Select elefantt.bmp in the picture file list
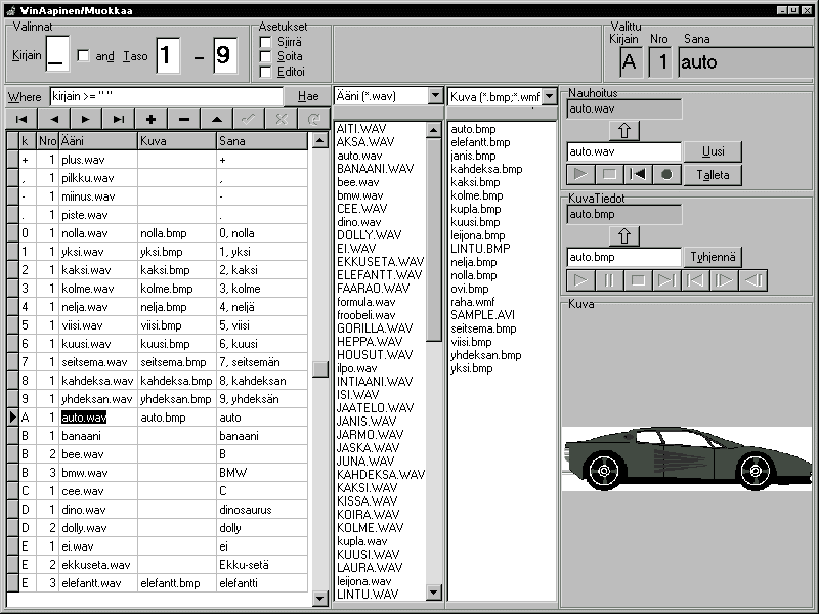 (x=480, y=142)
